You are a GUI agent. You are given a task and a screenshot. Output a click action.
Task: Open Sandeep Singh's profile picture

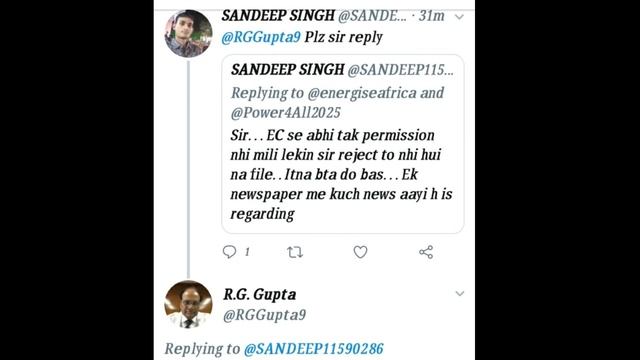point(188,33)
